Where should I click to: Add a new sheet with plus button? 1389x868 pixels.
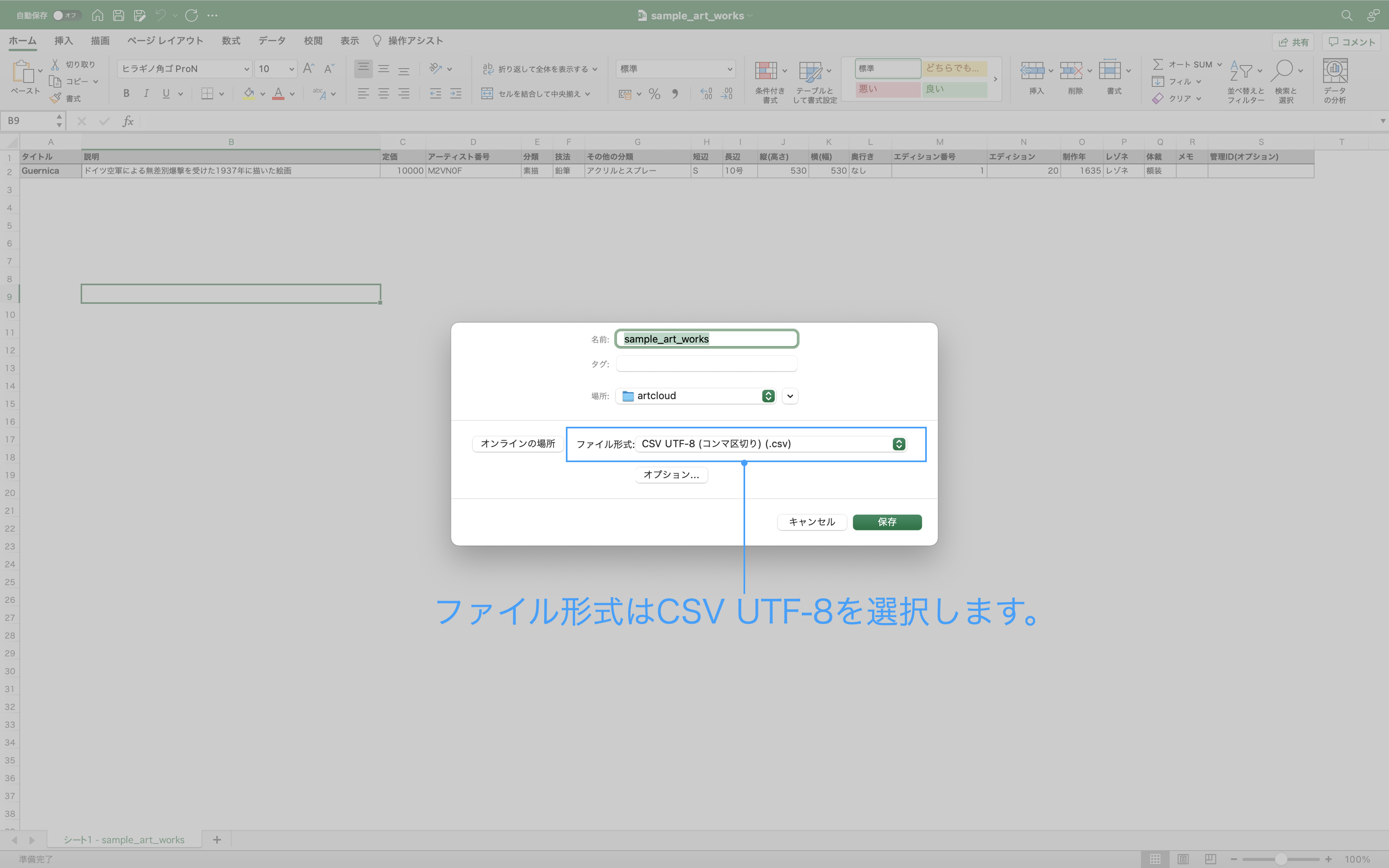[216, 840]
